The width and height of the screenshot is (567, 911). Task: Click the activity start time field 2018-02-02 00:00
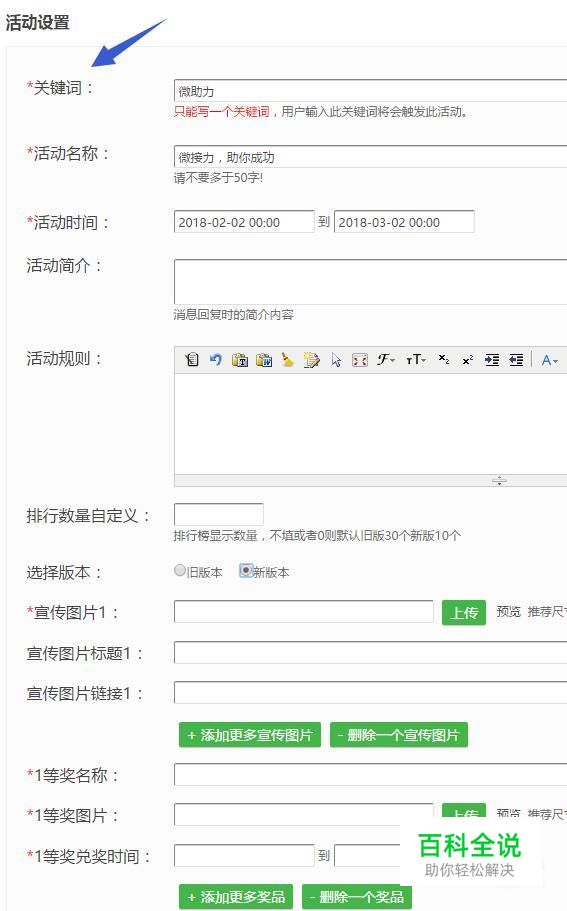pos(244,222)
